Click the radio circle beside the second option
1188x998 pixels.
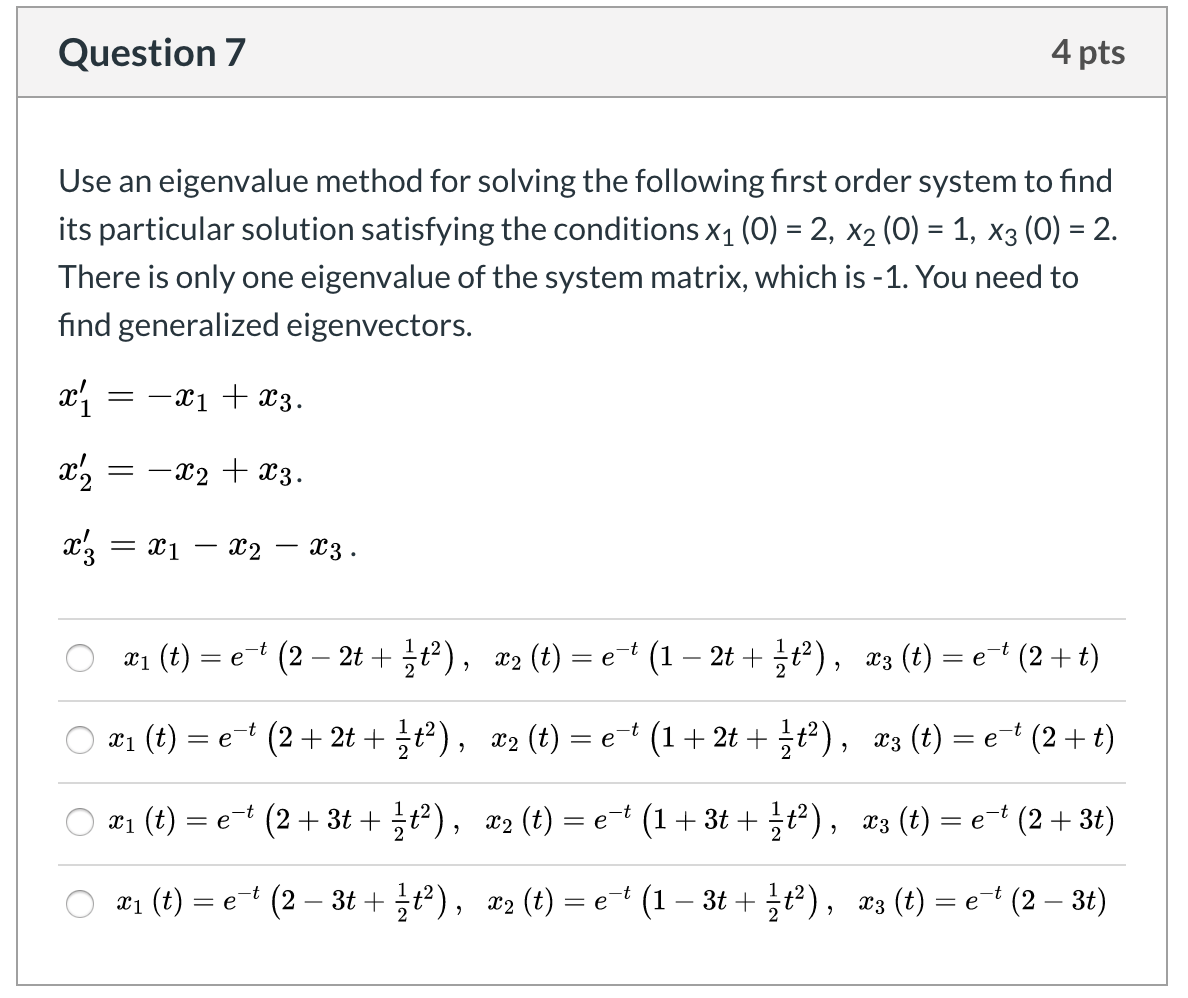pos(78,741)
